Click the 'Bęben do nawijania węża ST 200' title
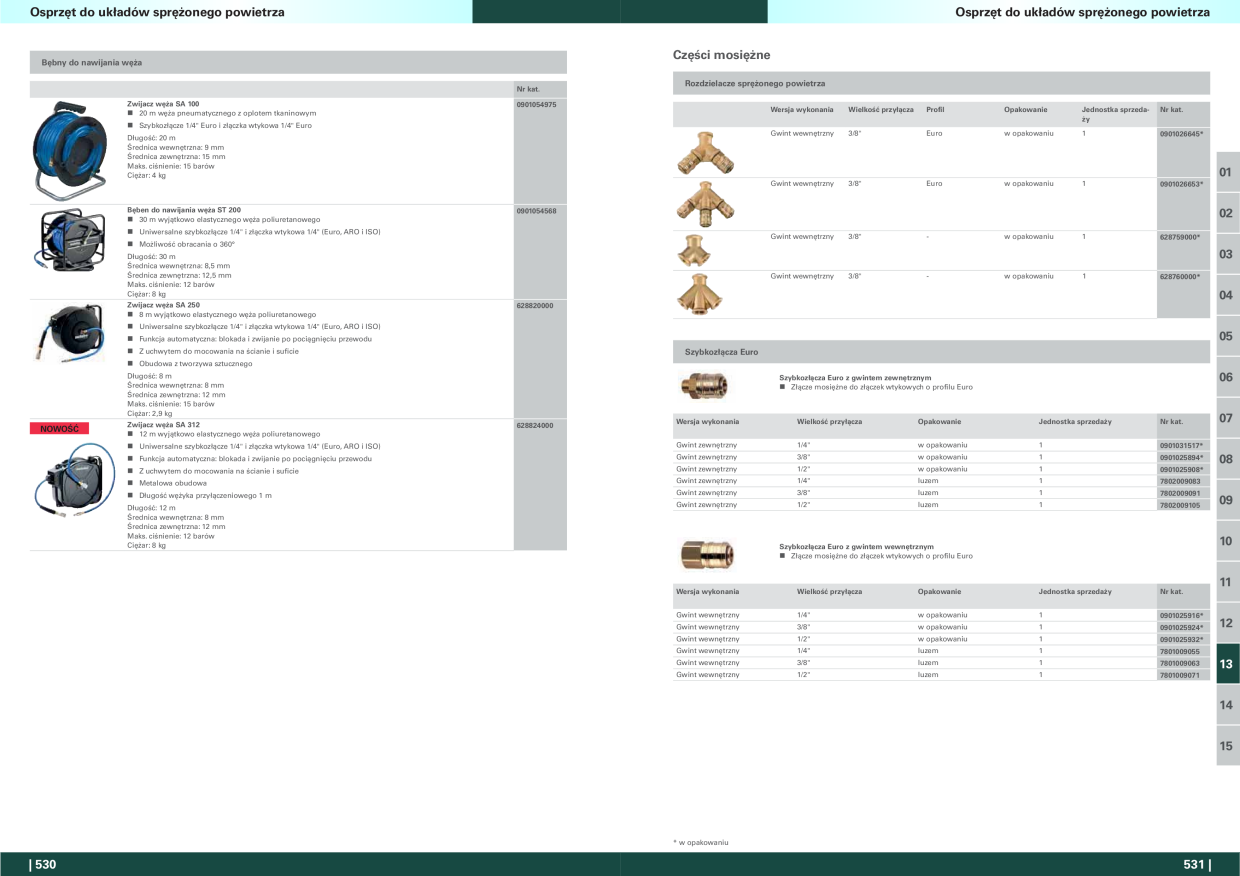Image resolution: width=1240 pixels, height=876 pixels. (184, 211)
